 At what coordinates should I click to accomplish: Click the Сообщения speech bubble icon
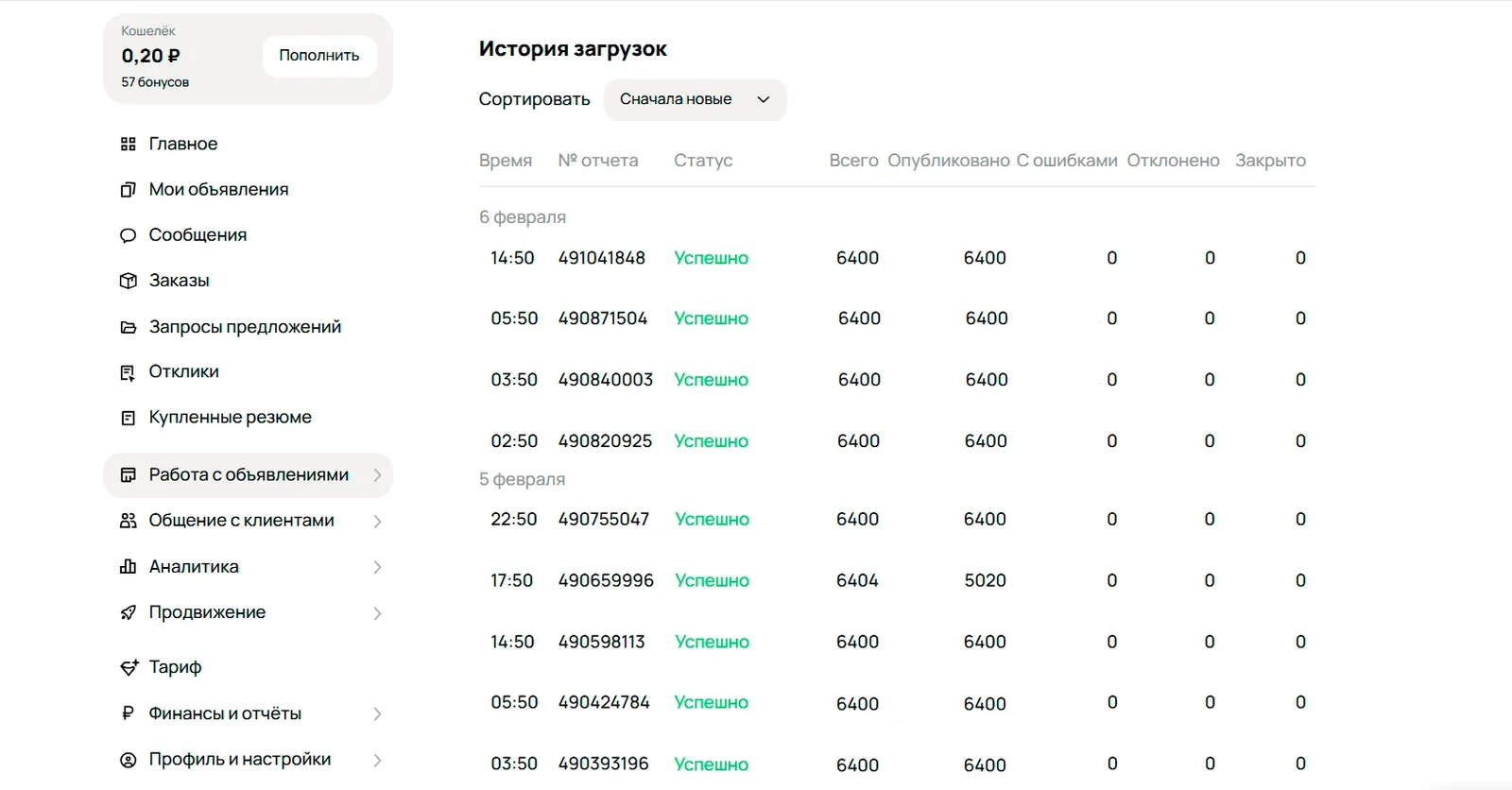click(x=129, y=235)
